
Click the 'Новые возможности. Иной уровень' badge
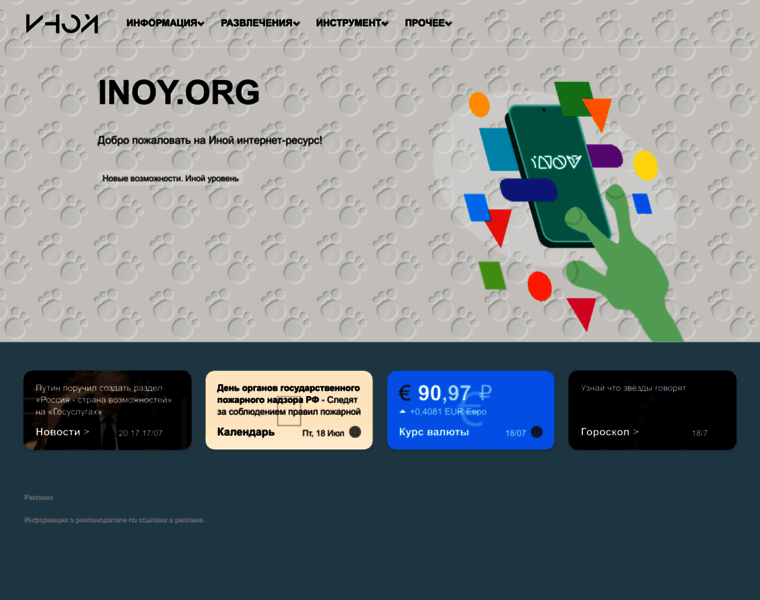coord(171,178)
